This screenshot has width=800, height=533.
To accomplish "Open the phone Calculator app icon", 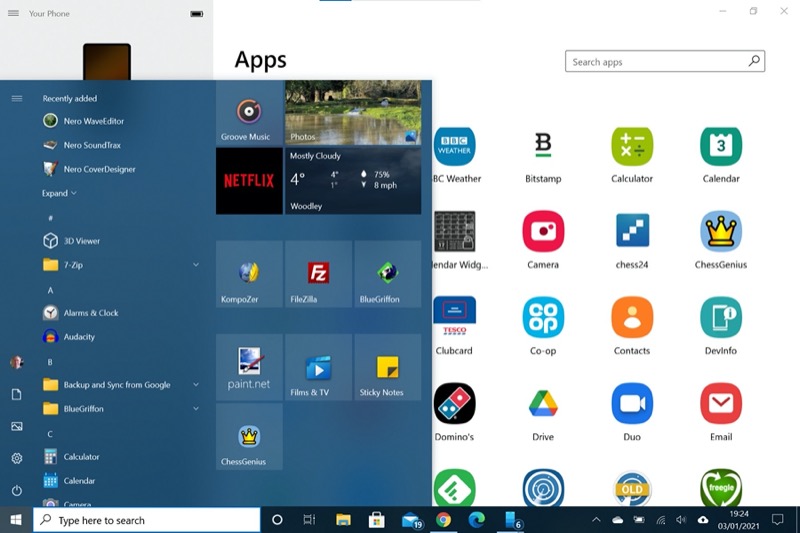I will coord(632,147).
